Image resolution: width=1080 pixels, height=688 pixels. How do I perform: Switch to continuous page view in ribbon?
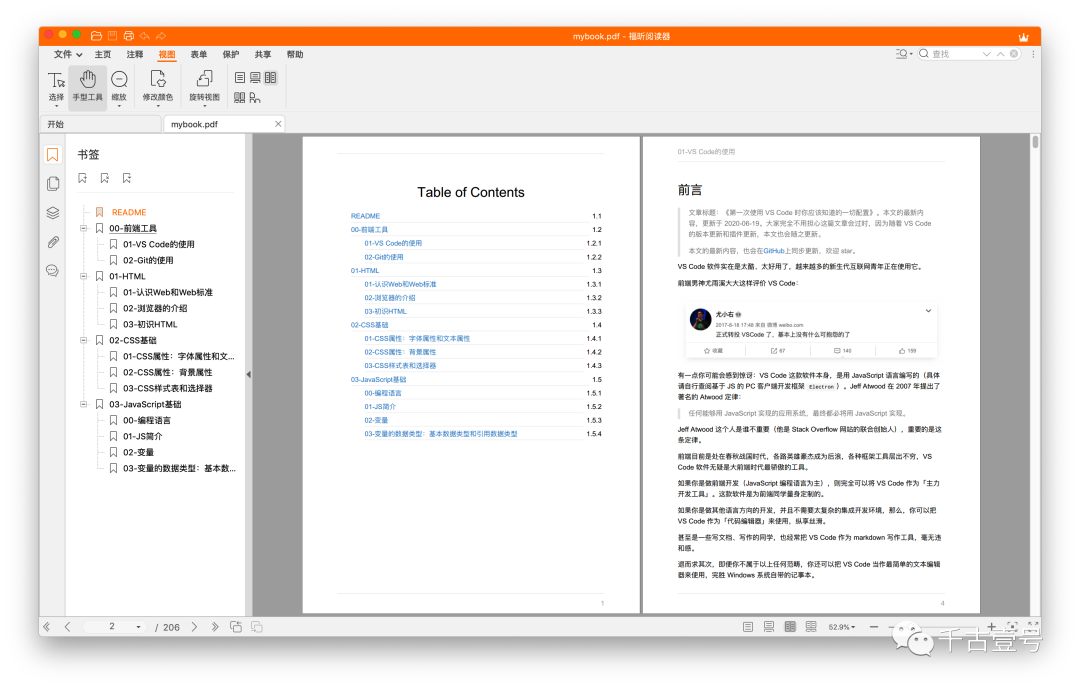(x=255, y=77)
